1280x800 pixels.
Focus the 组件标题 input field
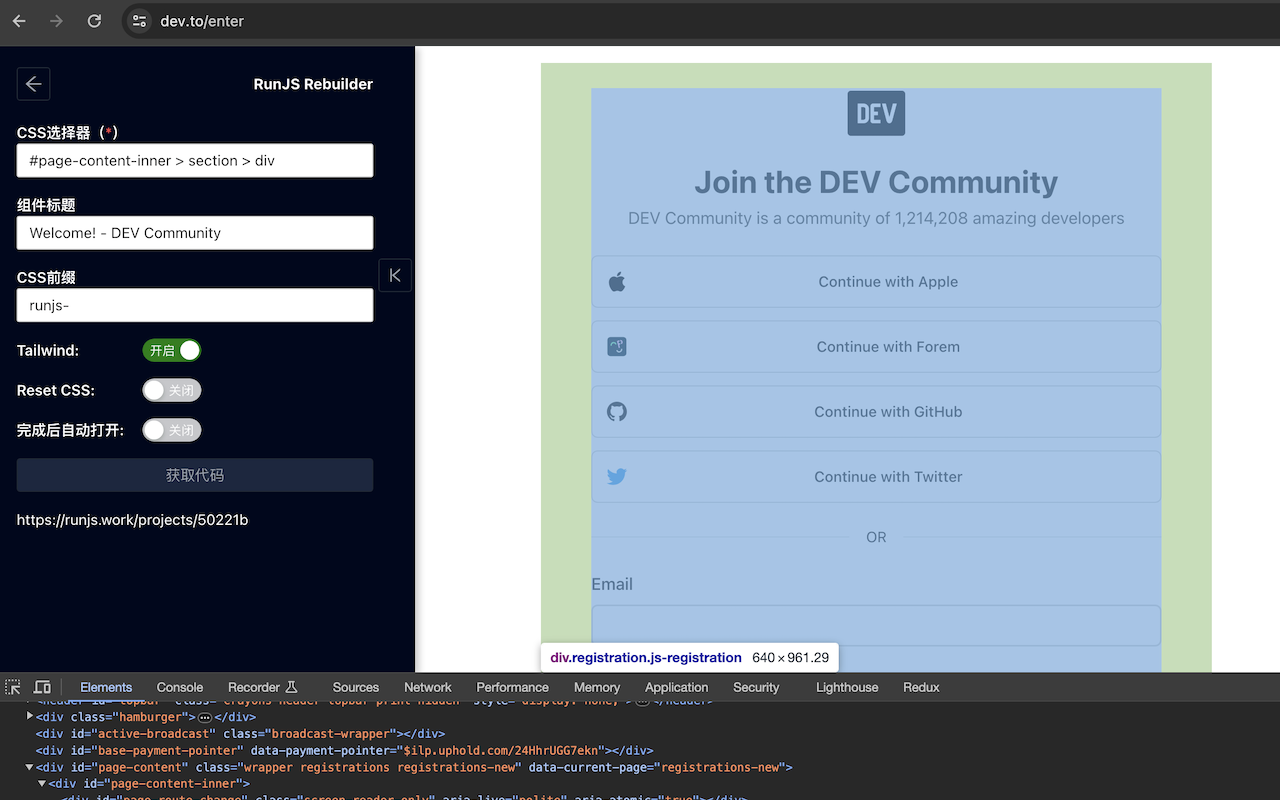[x=195, y=233]
